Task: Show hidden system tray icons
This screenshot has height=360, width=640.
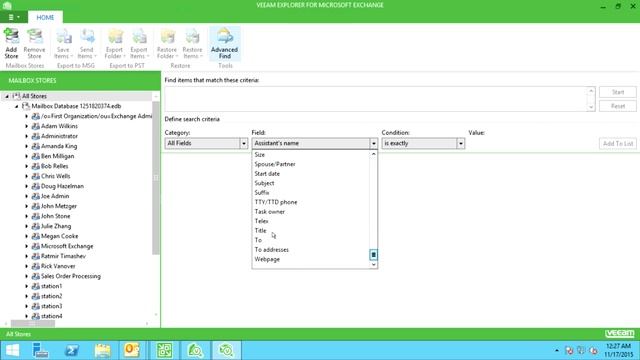Action: click(x=557, y=350)
